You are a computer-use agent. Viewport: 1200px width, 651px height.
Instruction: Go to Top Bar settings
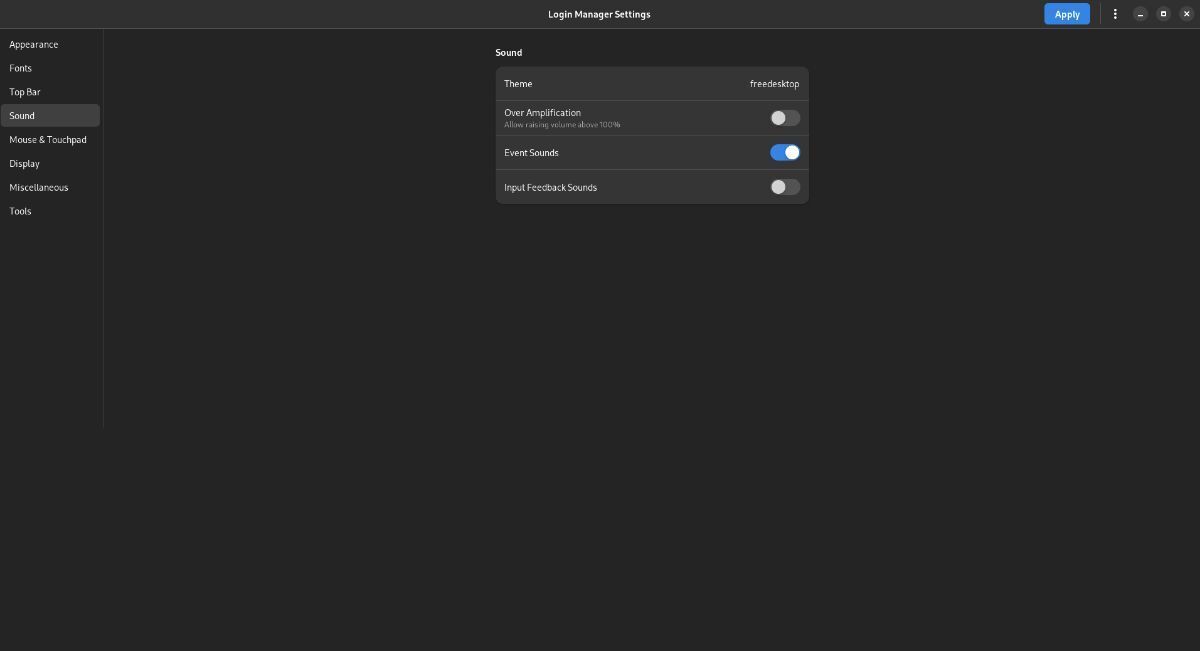(x=50, y=92)
